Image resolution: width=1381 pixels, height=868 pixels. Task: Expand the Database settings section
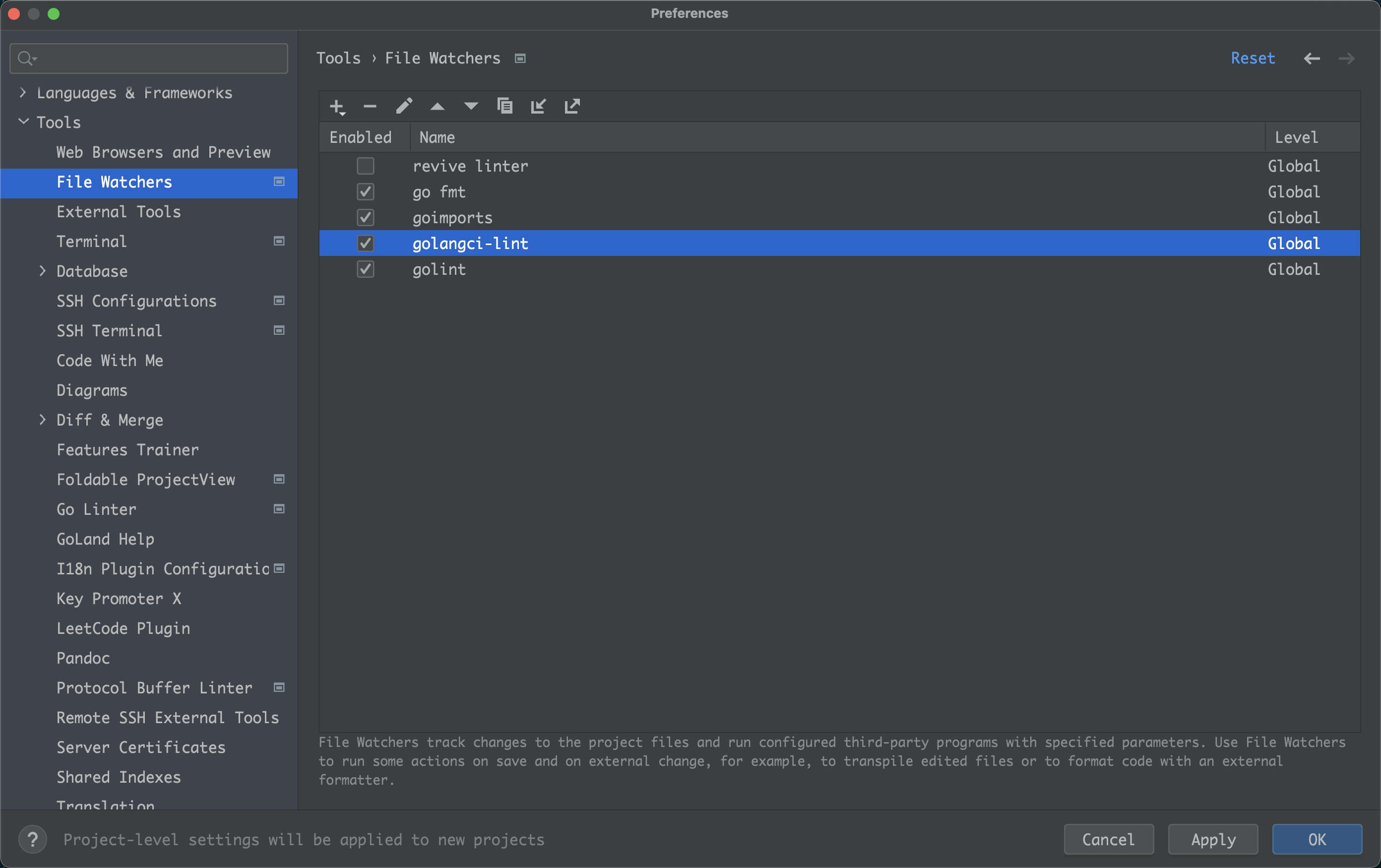[x=43, y=271]
